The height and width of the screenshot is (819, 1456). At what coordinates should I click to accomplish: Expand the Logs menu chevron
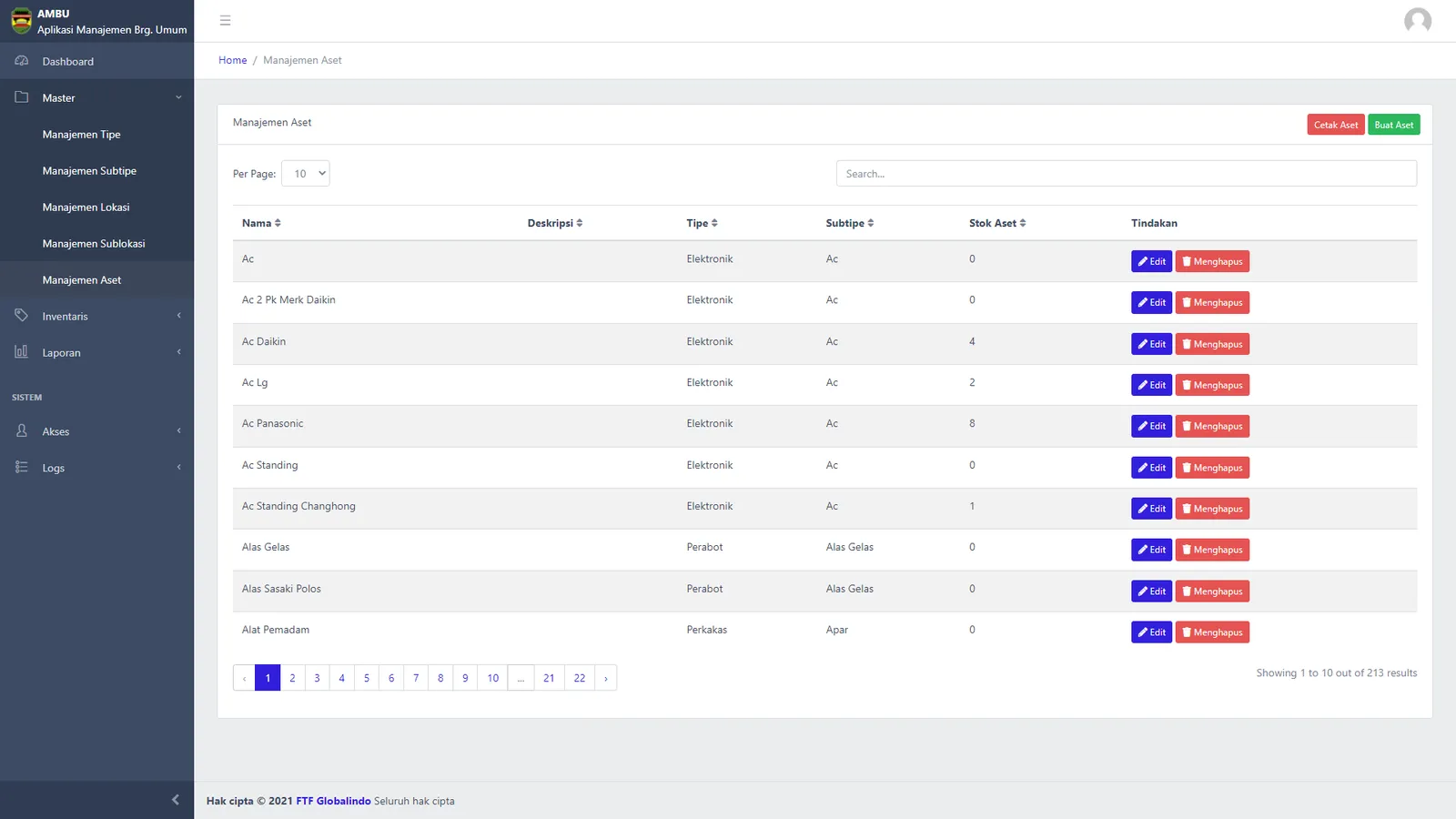pos(178,468)
